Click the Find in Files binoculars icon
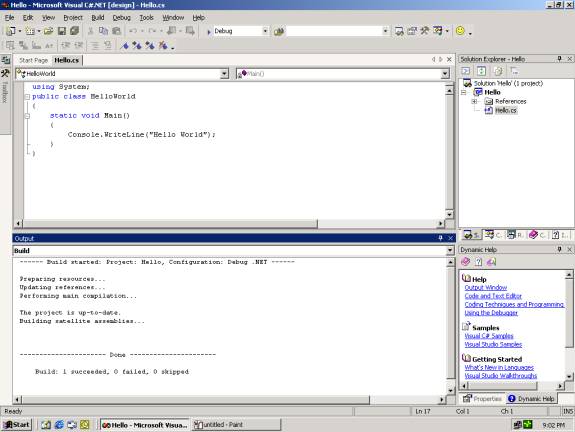The image size is (575, 432). point(279,32)
